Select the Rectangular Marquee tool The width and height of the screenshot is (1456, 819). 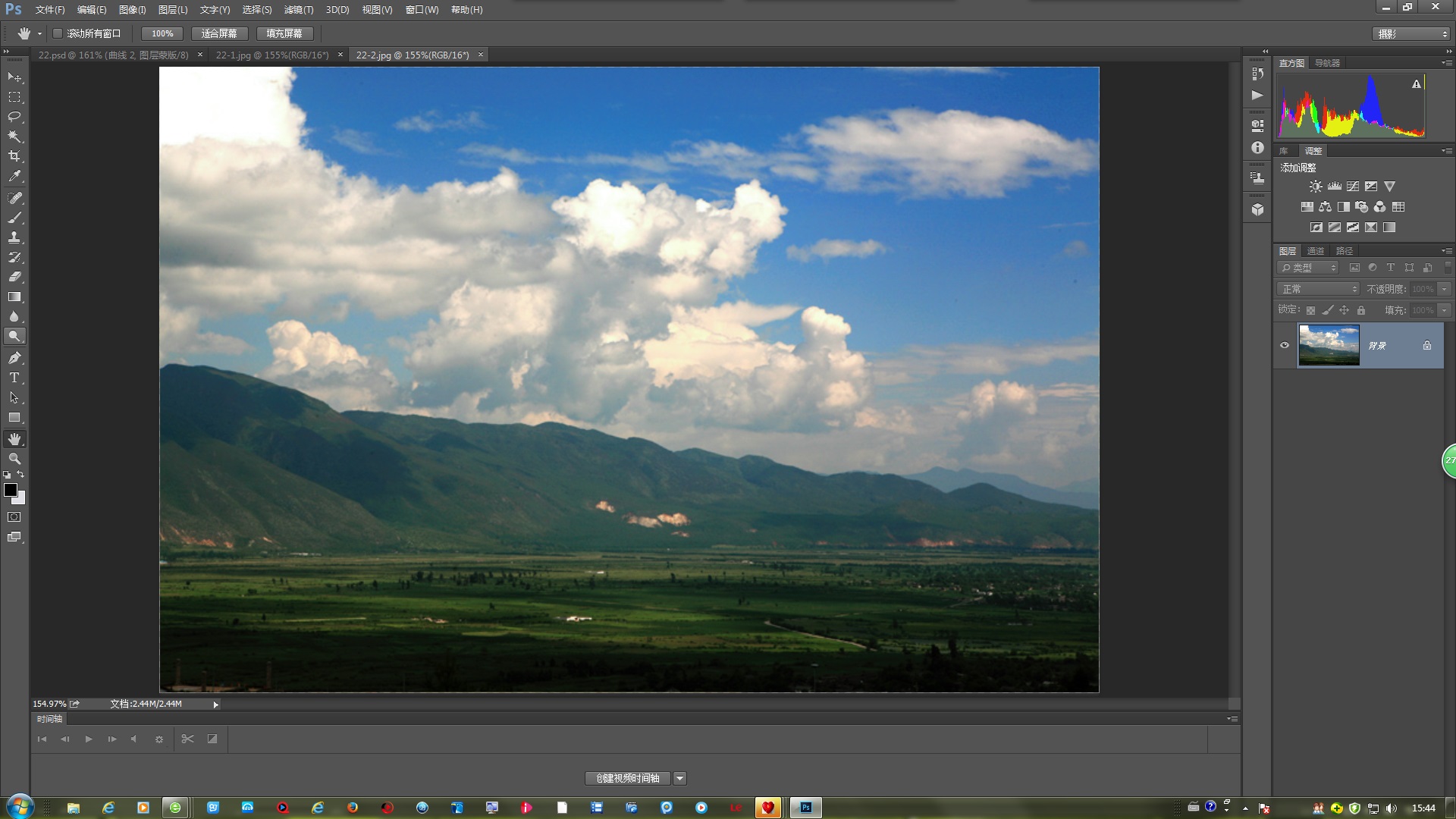(14, 97)
